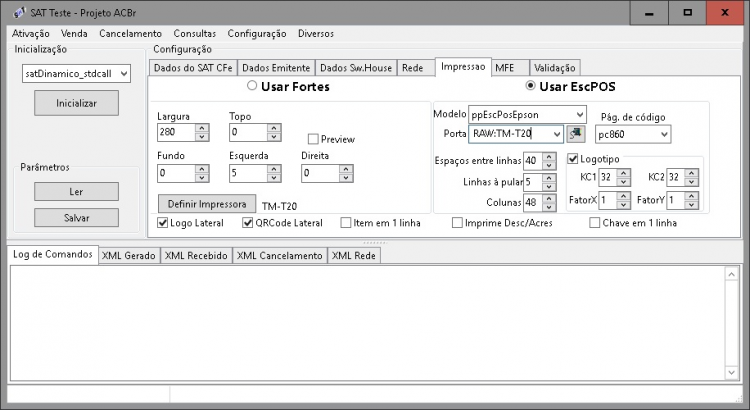Expand the Pág. de código pc860 dropdown
Viewport: 750px width, 410px height.
click(x=633, y=134)
